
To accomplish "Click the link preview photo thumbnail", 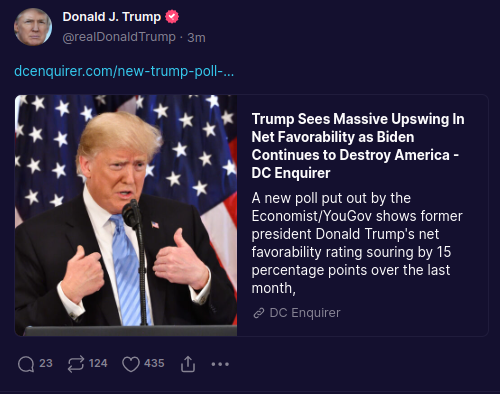I will pyautogui.click(x=126, y=215).
